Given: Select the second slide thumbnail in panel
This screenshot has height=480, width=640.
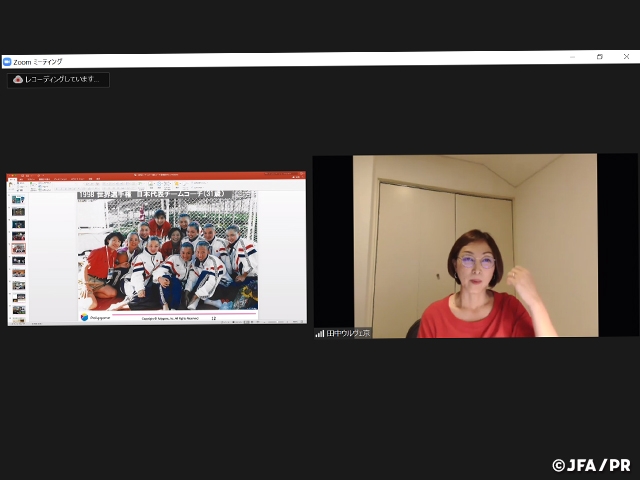Looking at the screenshot, I should 18,212.
